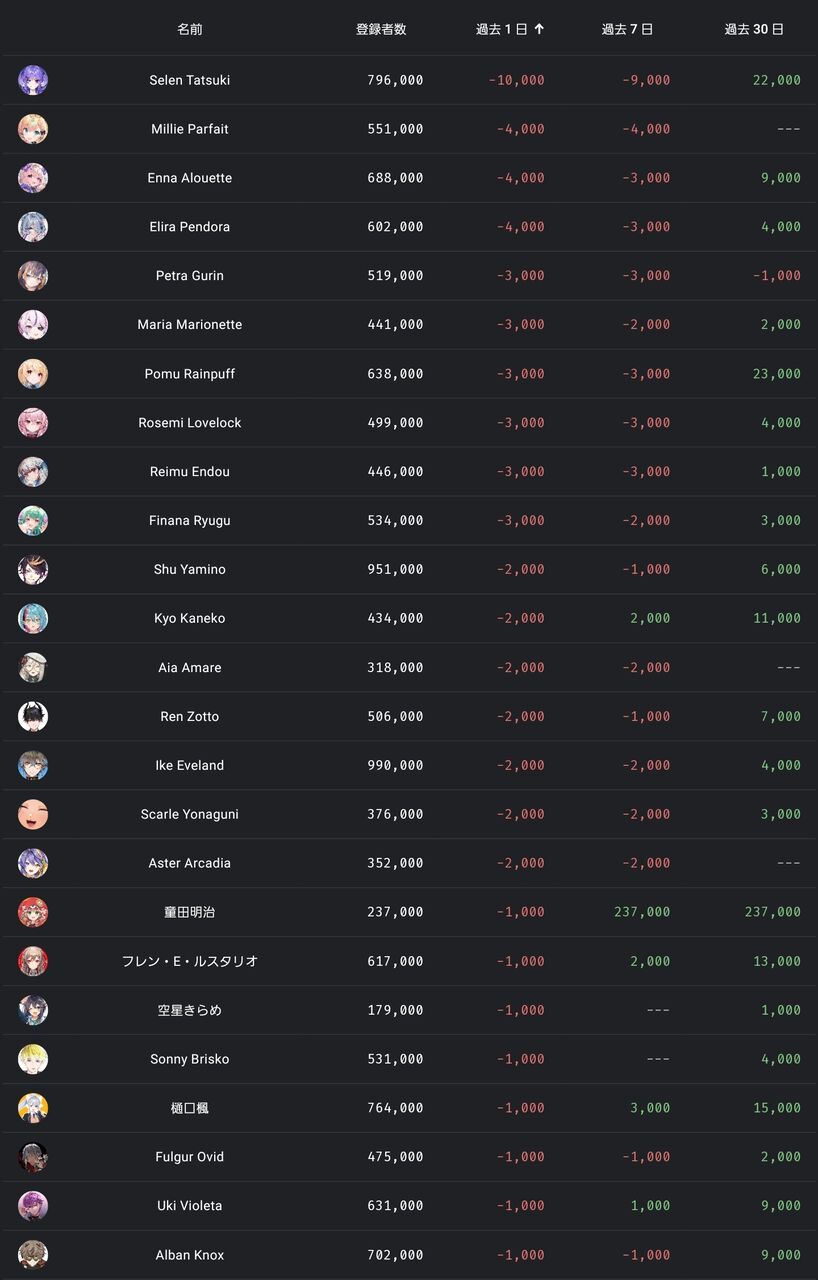Open フレン・E・ルスタリオ channel link

190,962
